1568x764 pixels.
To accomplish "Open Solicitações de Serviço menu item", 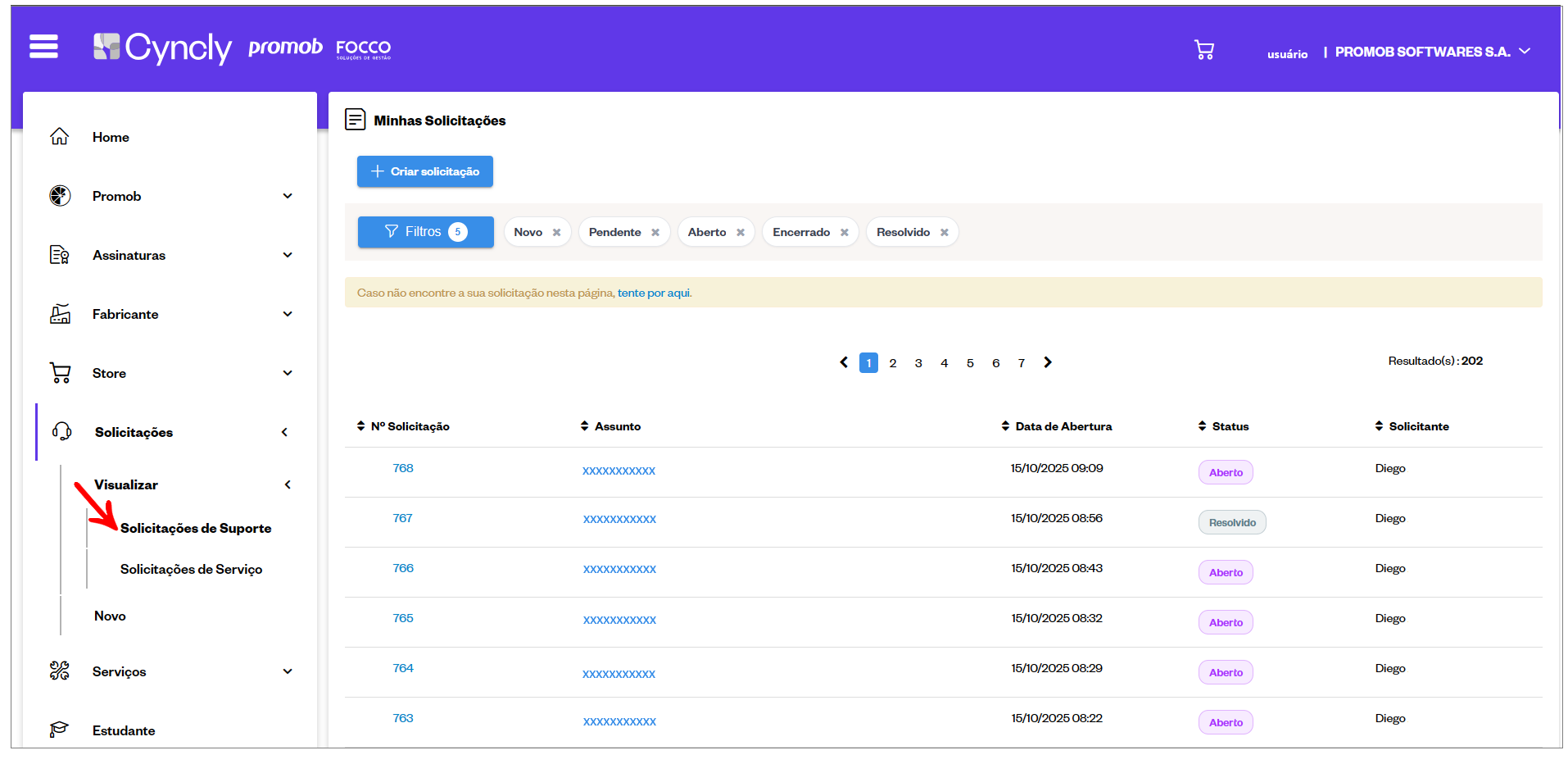I will 191,569.
